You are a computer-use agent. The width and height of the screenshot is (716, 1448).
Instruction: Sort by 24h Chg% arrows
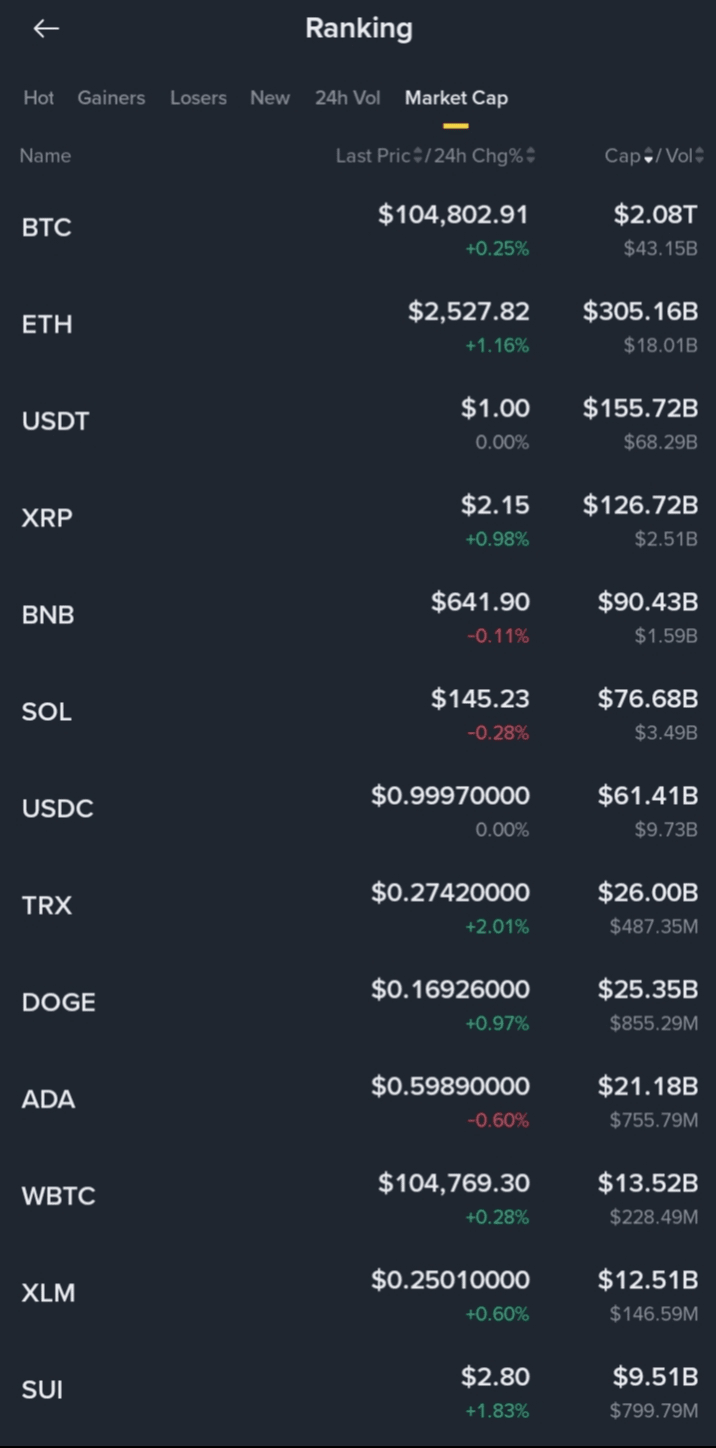pos(530,156)
